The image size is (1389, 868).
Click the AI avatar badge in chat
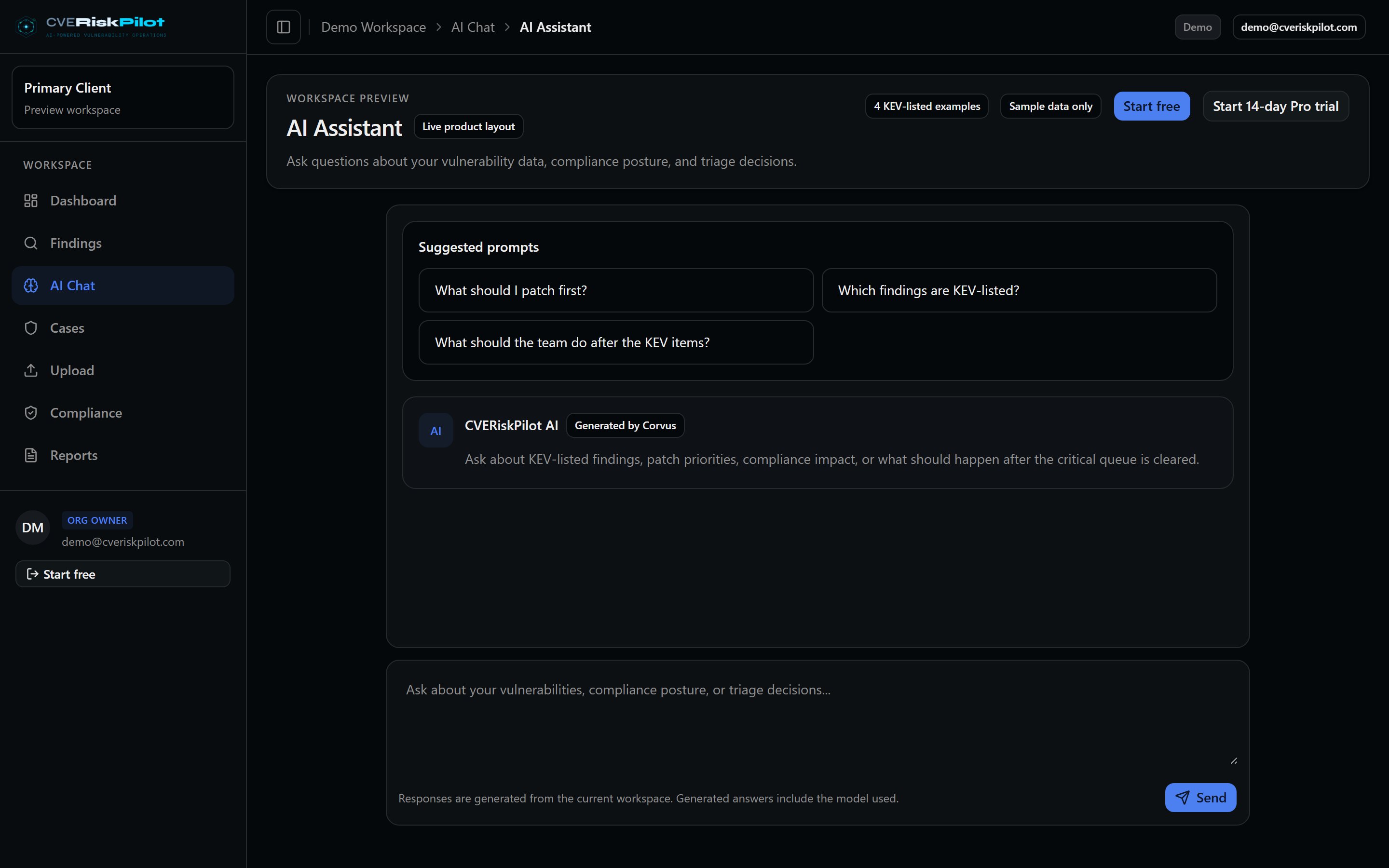436,431
